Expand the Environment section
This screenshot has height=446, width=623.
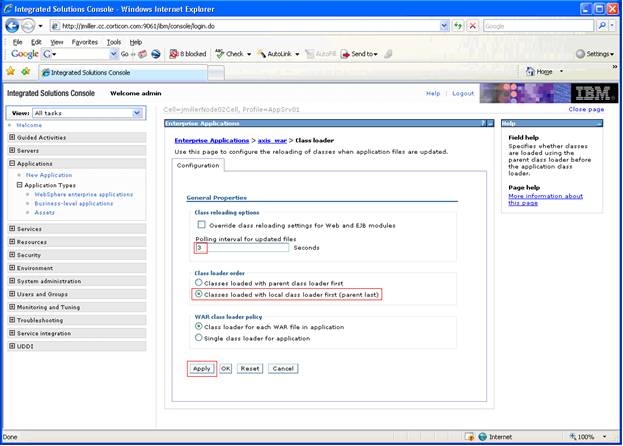pos(12,268)
